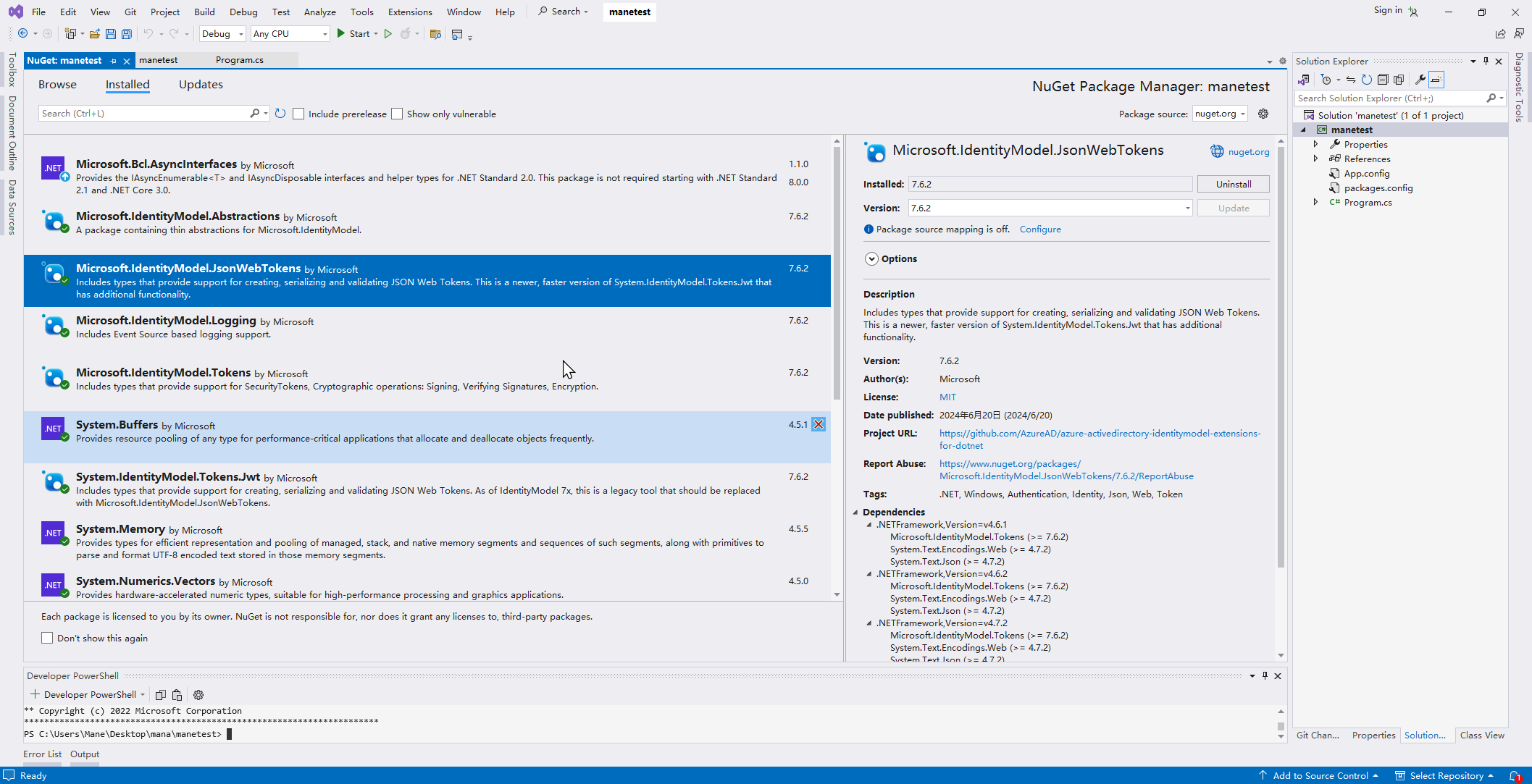
Task: Click the Start debugging button
Action: (353, 33)
